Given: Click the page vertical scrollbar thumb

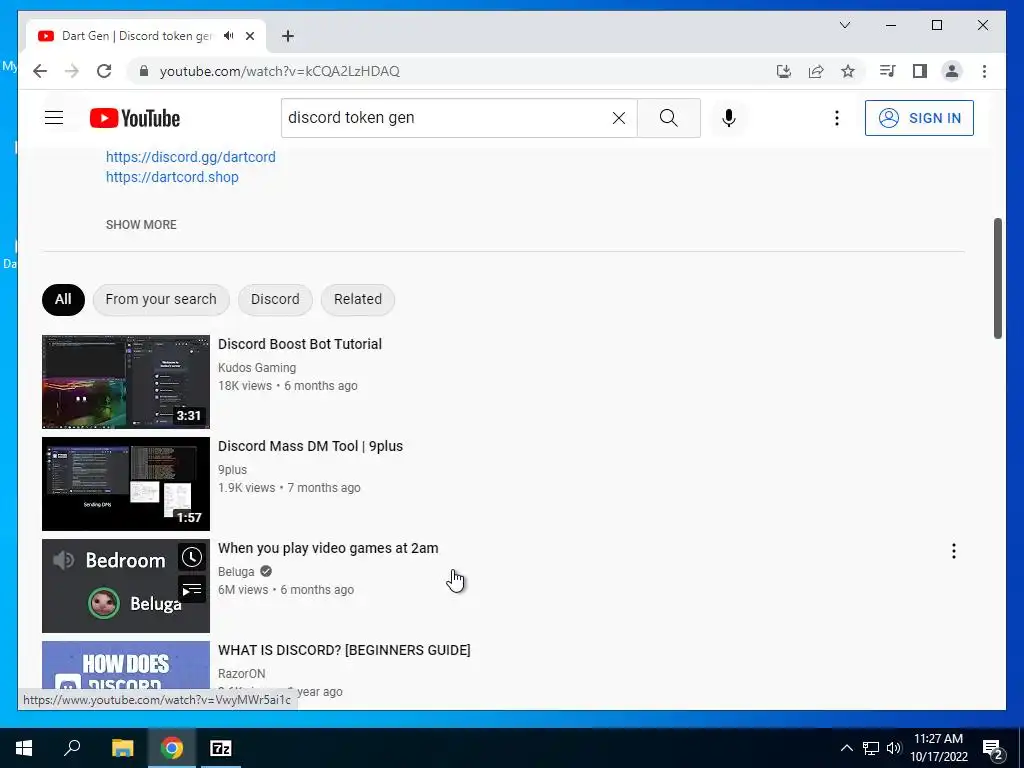Looking at the screenshot, I should pyautogui.click(x=997, y=278).
